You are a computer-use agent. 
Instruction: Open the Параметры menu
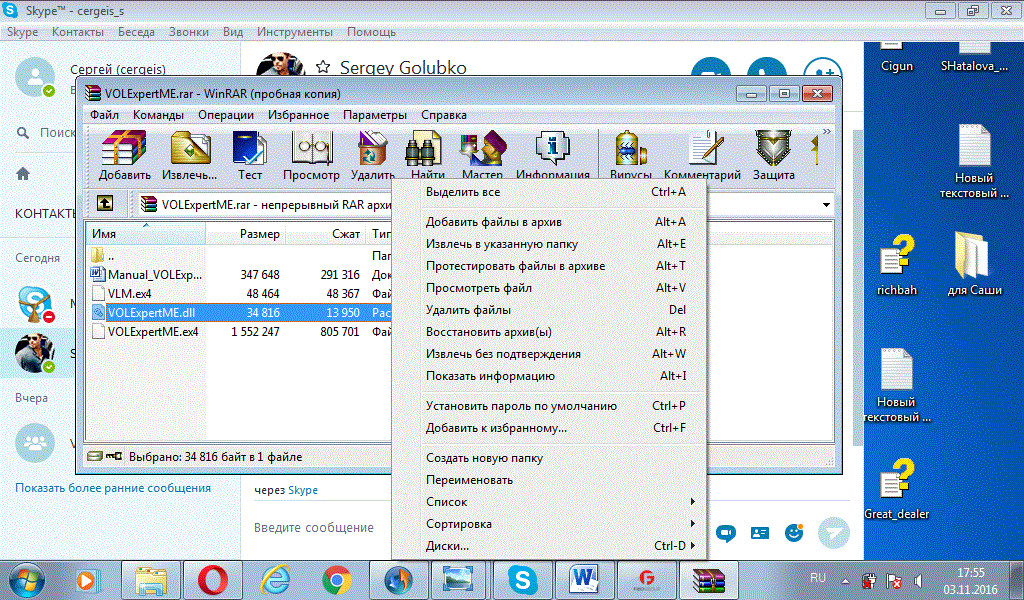pos(375,115)
